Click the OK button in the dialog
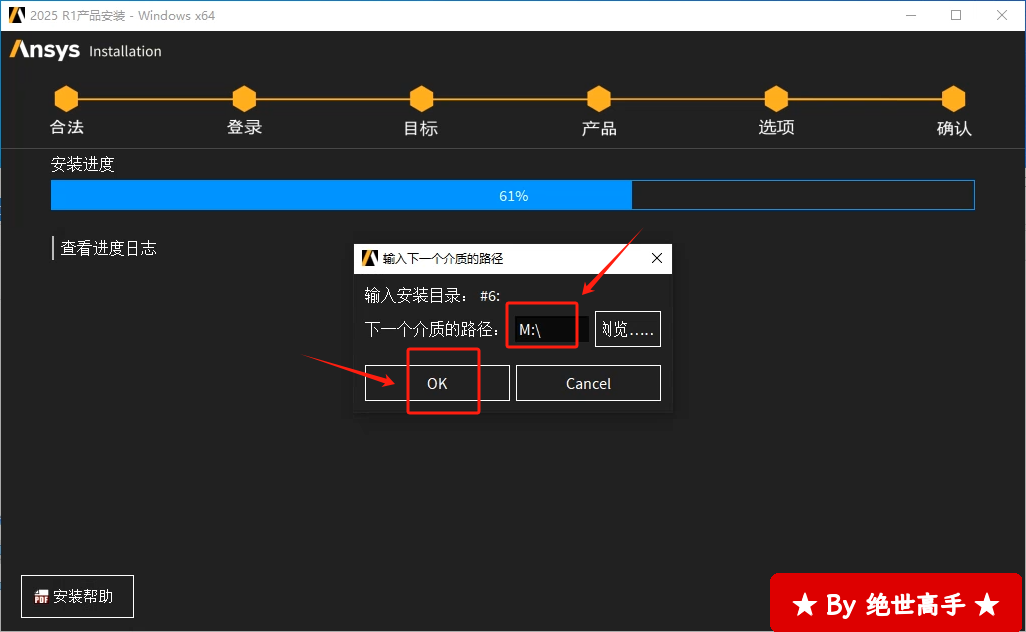This screenshot has height=632, width=1026. tap(437, 383)
